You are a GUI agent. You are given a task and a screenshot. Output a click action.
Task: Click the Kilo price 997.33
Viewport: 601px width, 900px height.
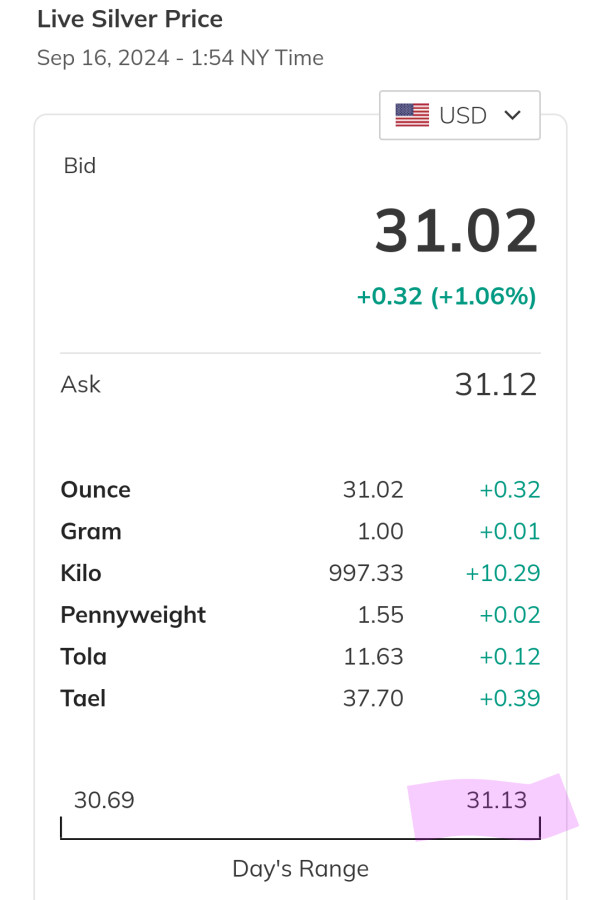pos(366,573)
